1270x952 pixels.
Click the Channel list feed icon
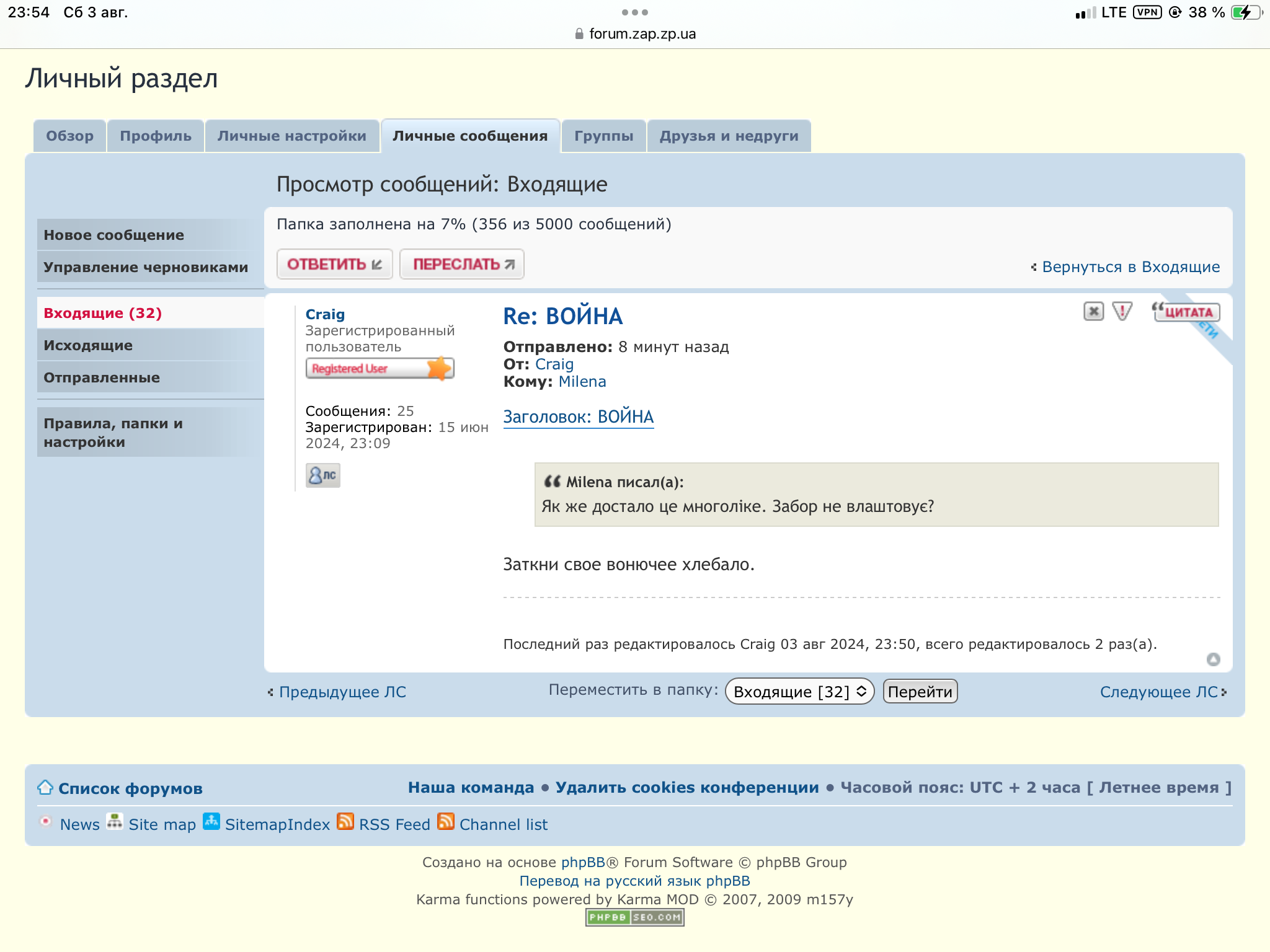click(x=446, y=822)
